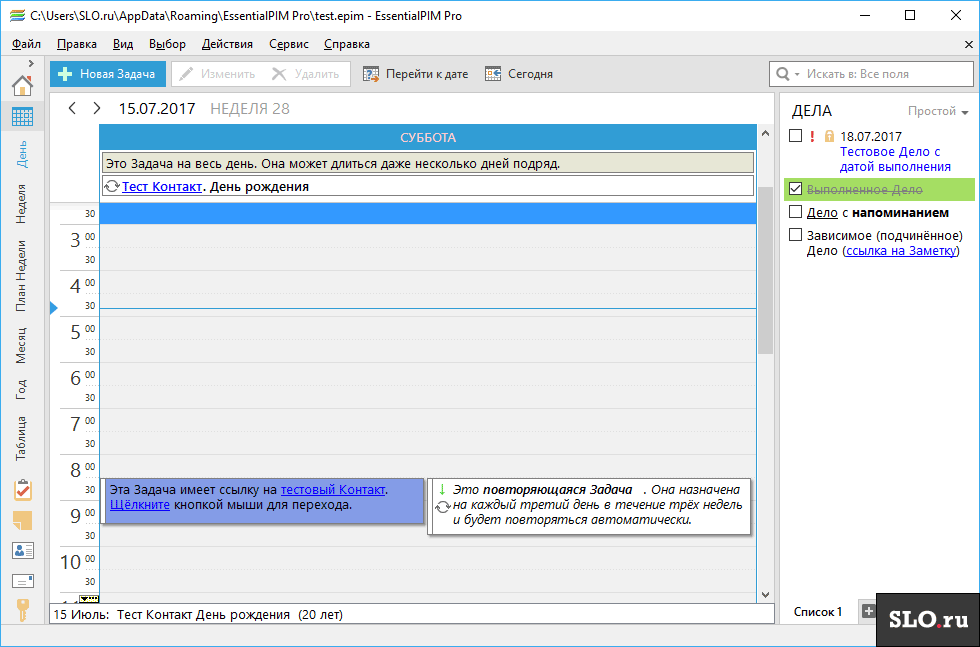Open the Contacts card icon in sidebar

(x=22, y=551)
